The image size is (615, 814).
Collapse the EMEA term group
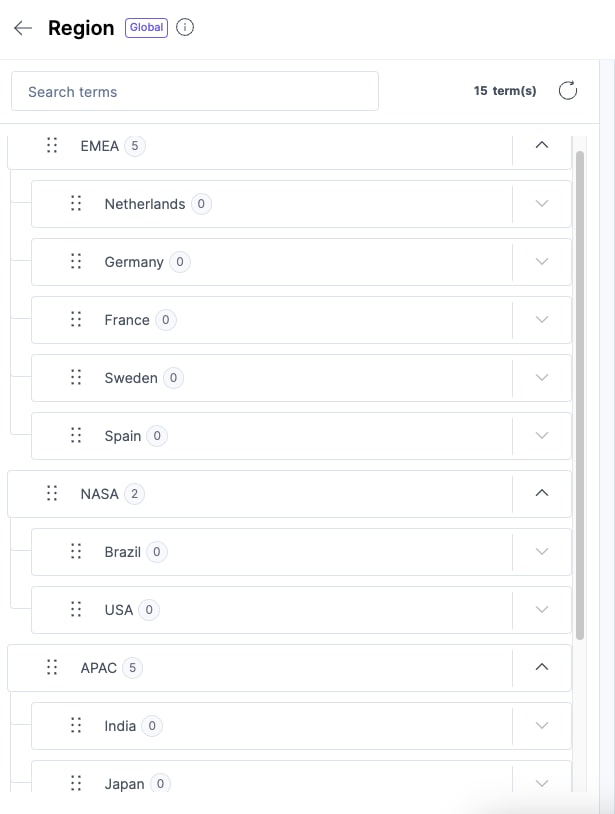pyautogui.click(x=542, y=146)
